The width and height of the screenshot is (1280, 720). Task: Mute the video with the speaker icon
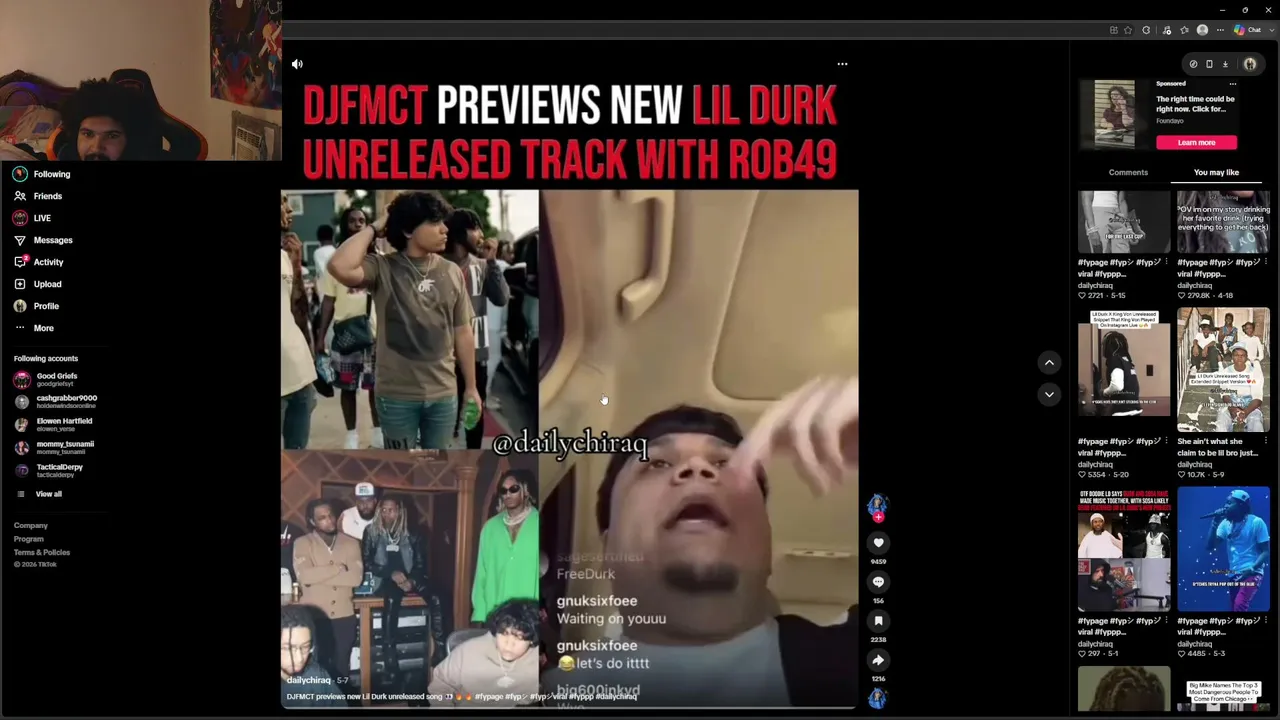tap(297, 64)
